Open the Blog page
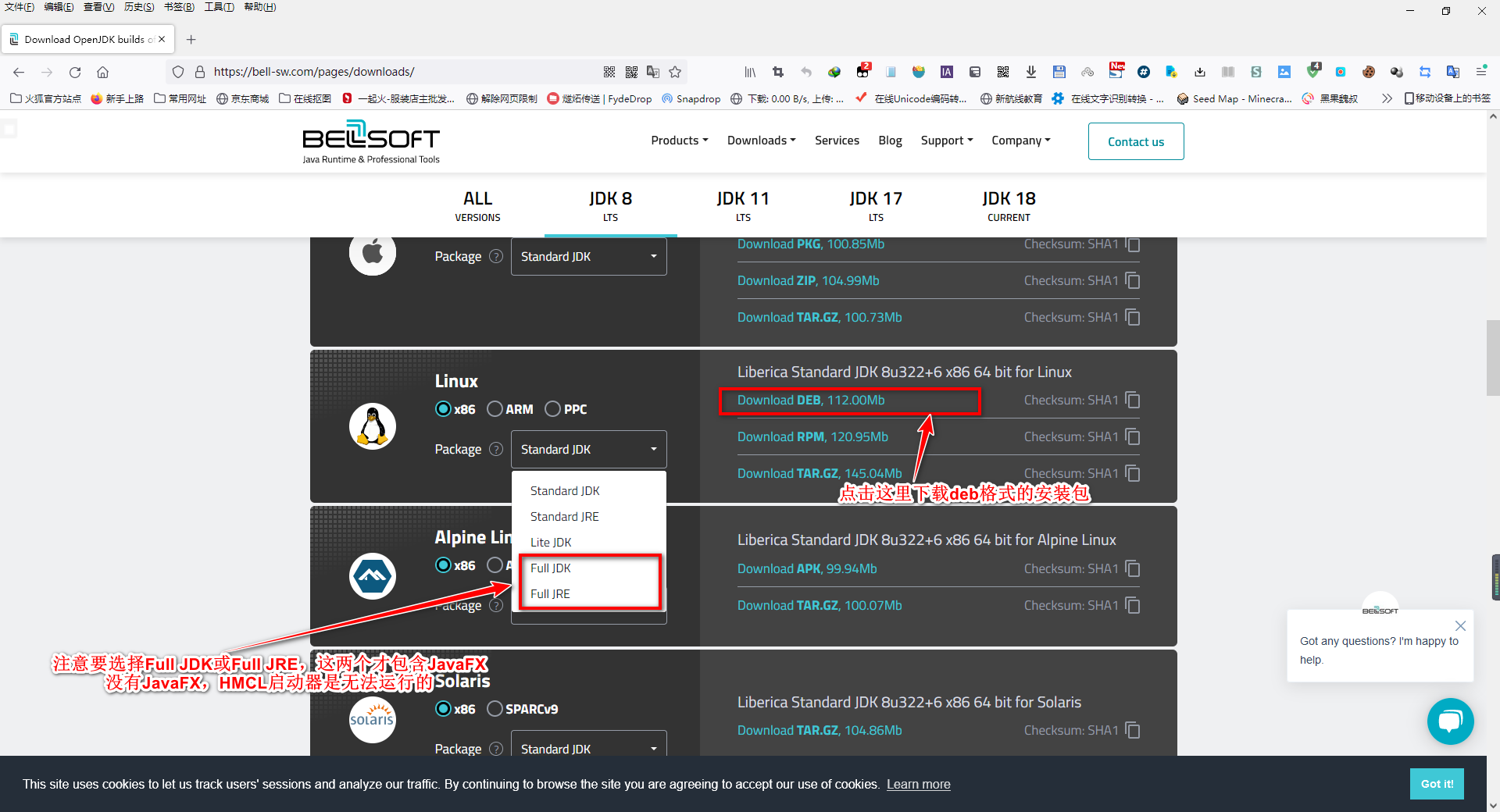1500x812 pixels. [890, 141]
